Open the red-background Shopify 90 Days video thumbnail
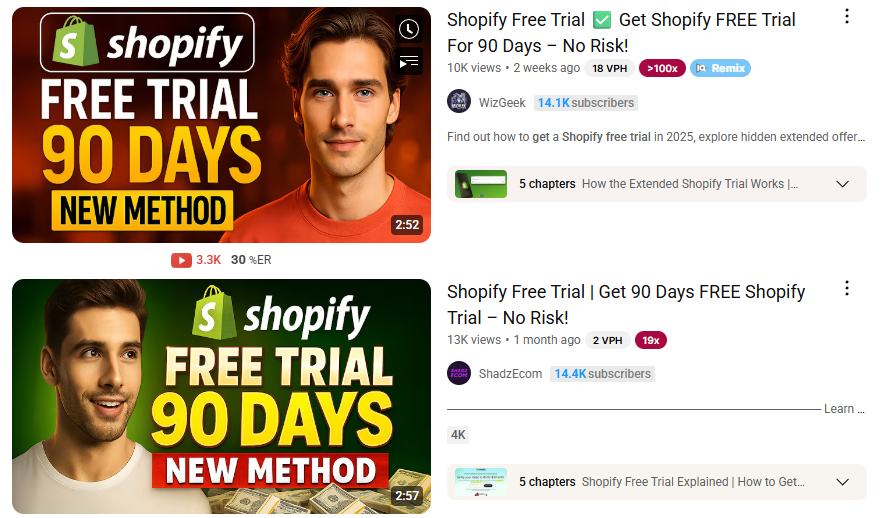 (222, 125)
